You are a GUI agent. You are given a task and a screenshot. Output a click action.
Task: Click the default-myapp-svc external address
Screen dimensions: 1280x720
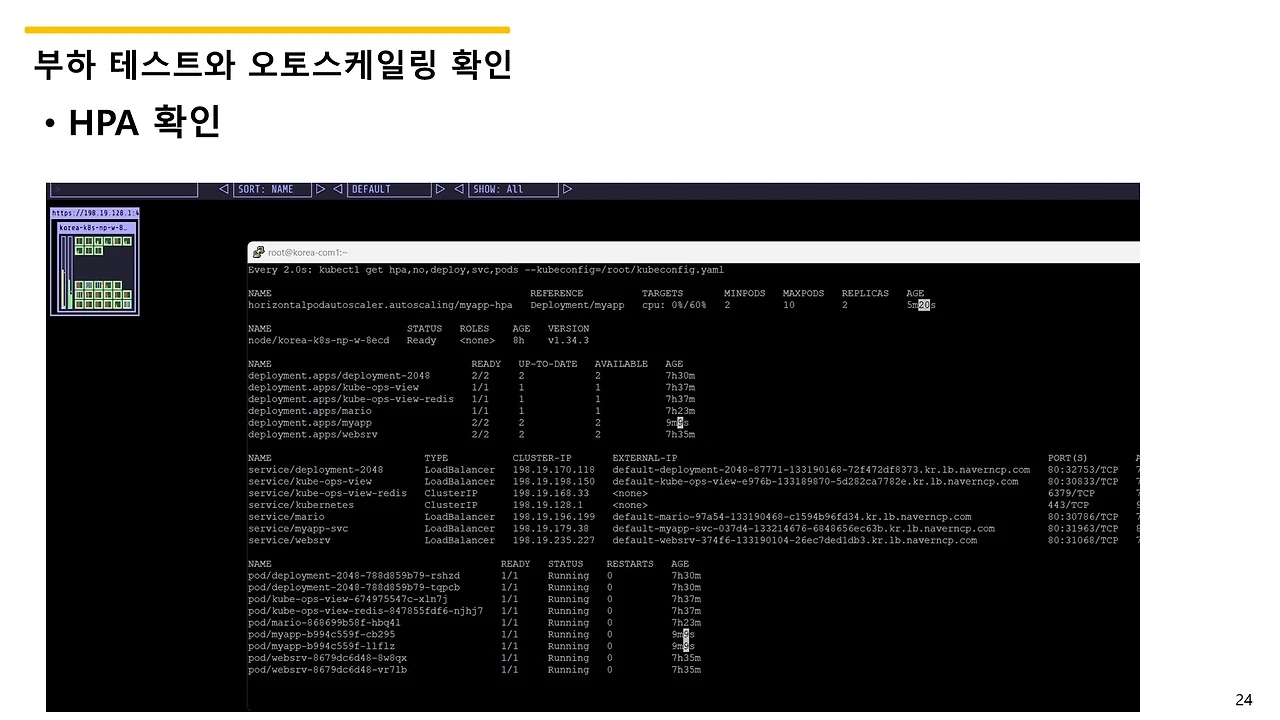coord(804,529)
